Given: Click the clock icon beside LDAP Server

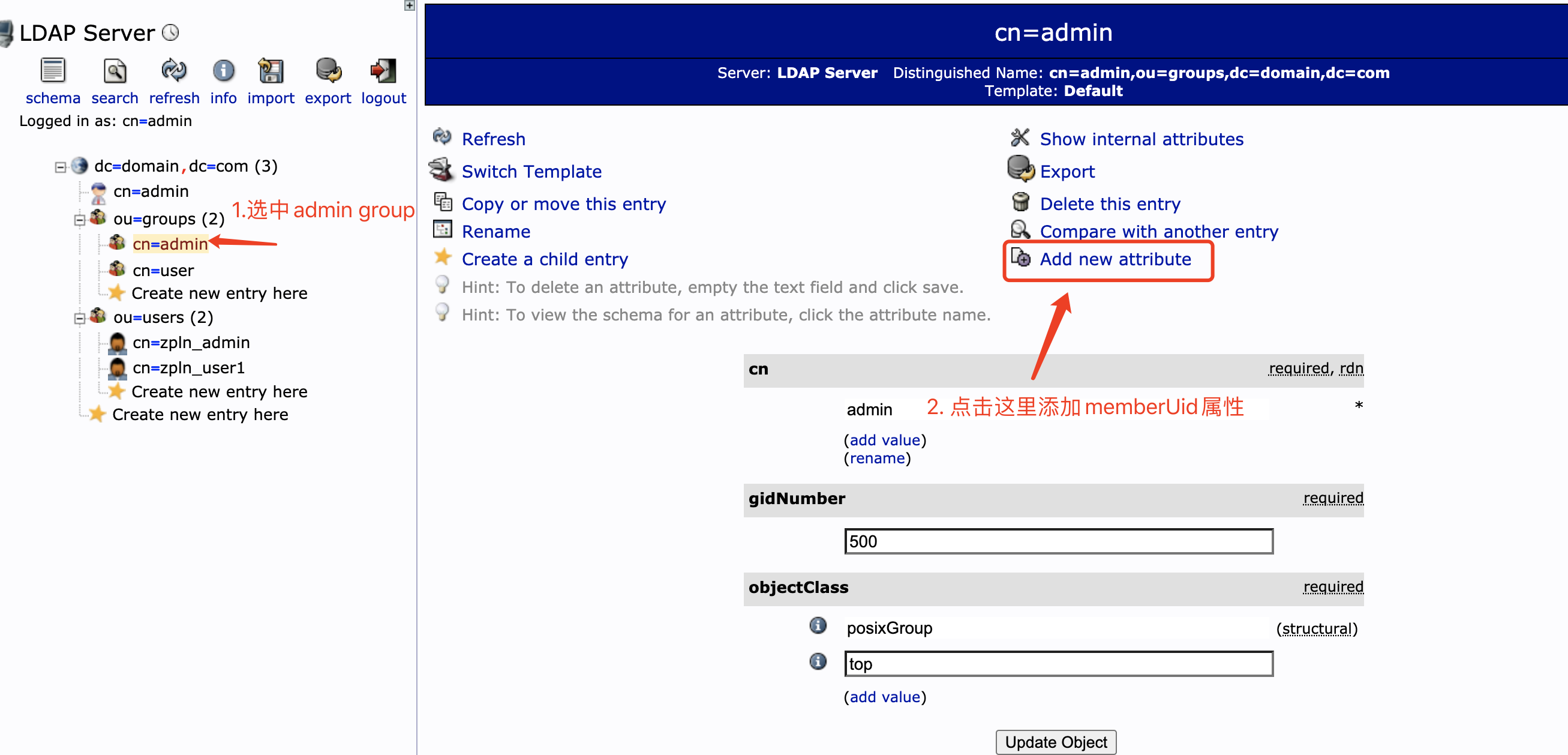Looking at the screenshot, I should (x=171, y=32).
